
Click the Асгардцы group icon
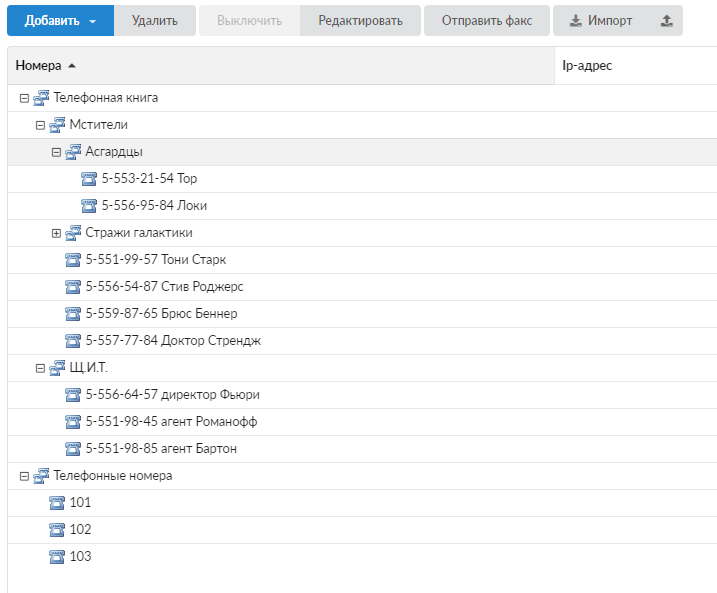(x=73, y=152)
